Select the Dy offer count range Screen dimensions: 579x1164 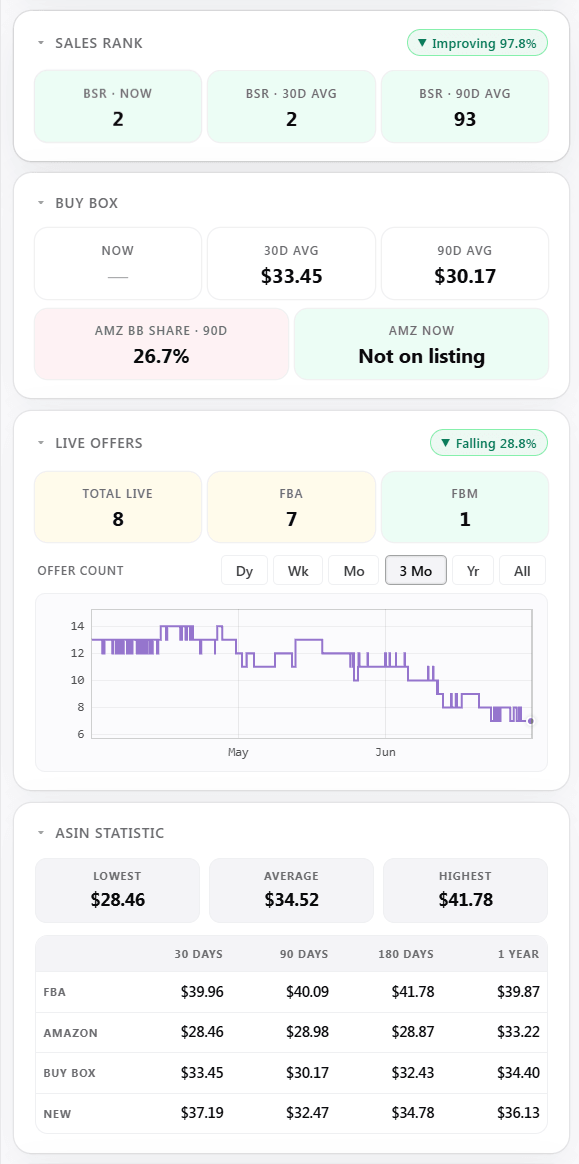point(244,570)
